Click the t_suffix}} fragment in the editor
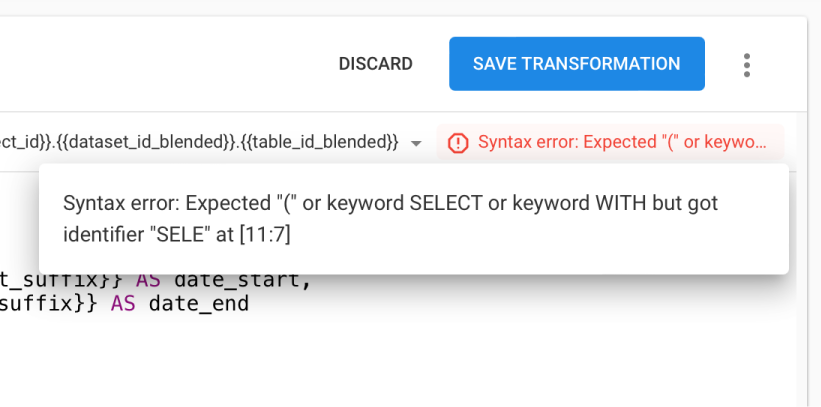The height and width of the screenshot is (407, 821). pyautogui.click(x=61, y=282)
